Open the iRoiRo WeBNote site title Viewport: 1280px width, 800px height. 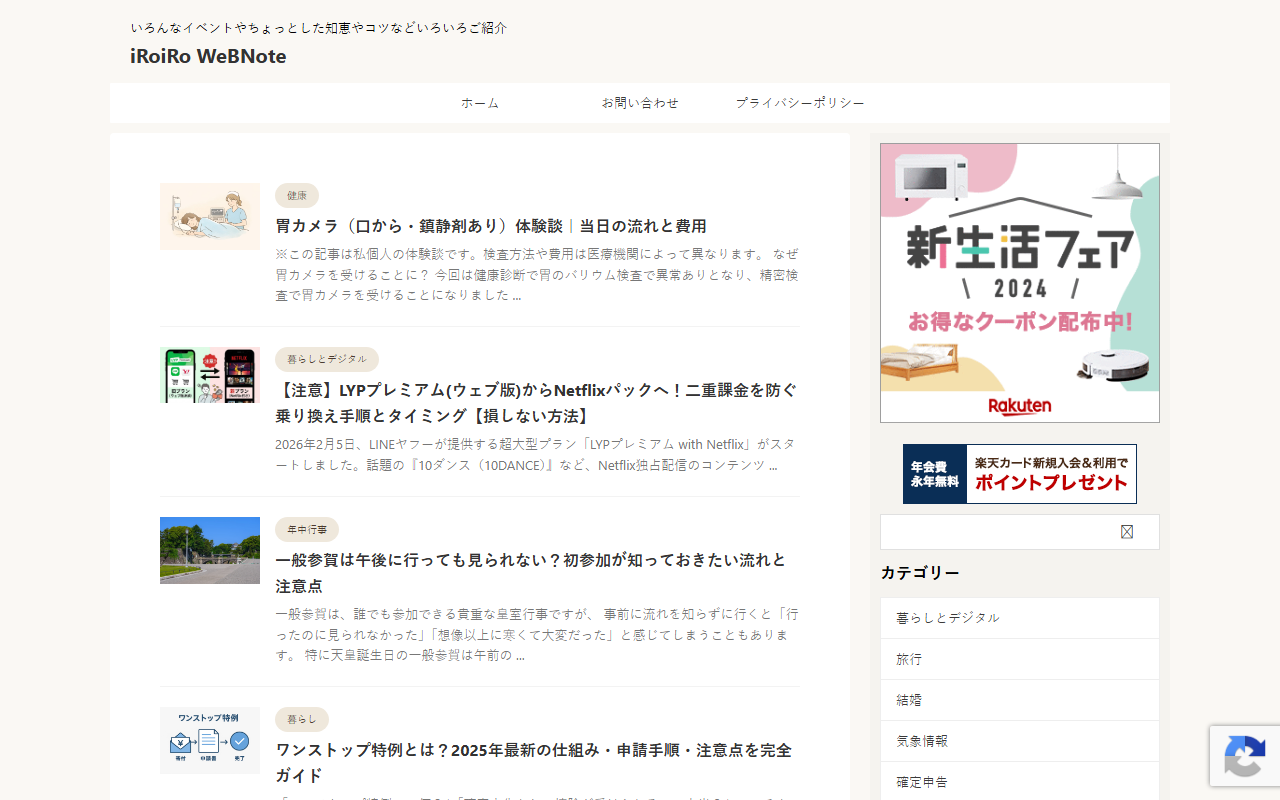pyautogui.click(x=208, y=56)
